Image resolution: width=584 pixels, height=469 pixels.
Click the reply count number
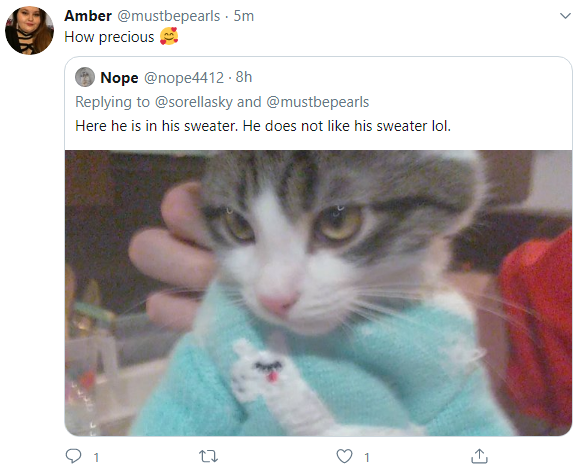(96, 457)
